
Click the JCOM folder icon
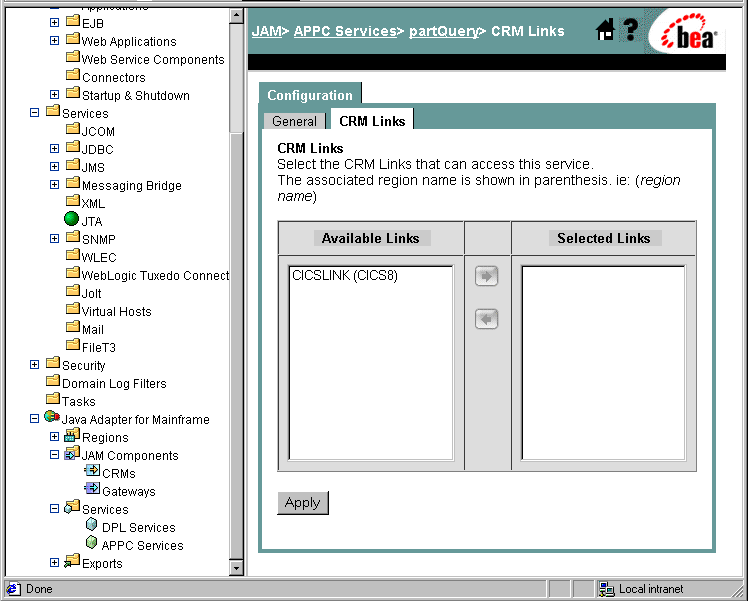point(73,128)
